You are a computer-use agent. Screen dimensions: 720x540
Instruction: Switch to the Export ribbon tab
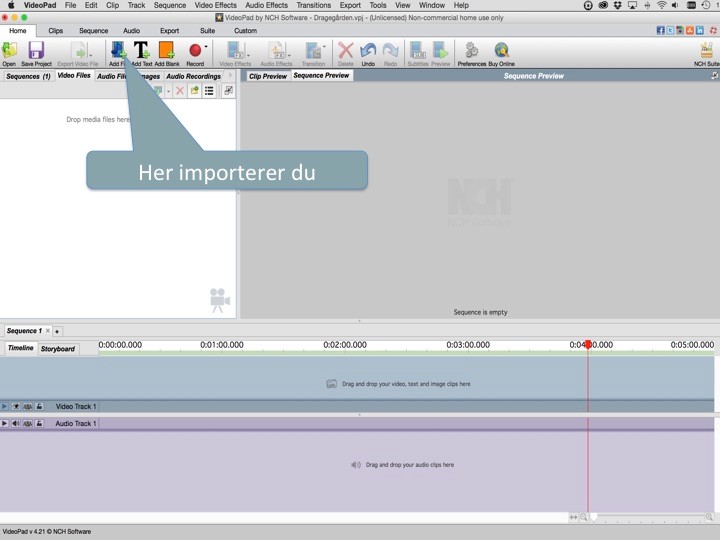[169, 30]
